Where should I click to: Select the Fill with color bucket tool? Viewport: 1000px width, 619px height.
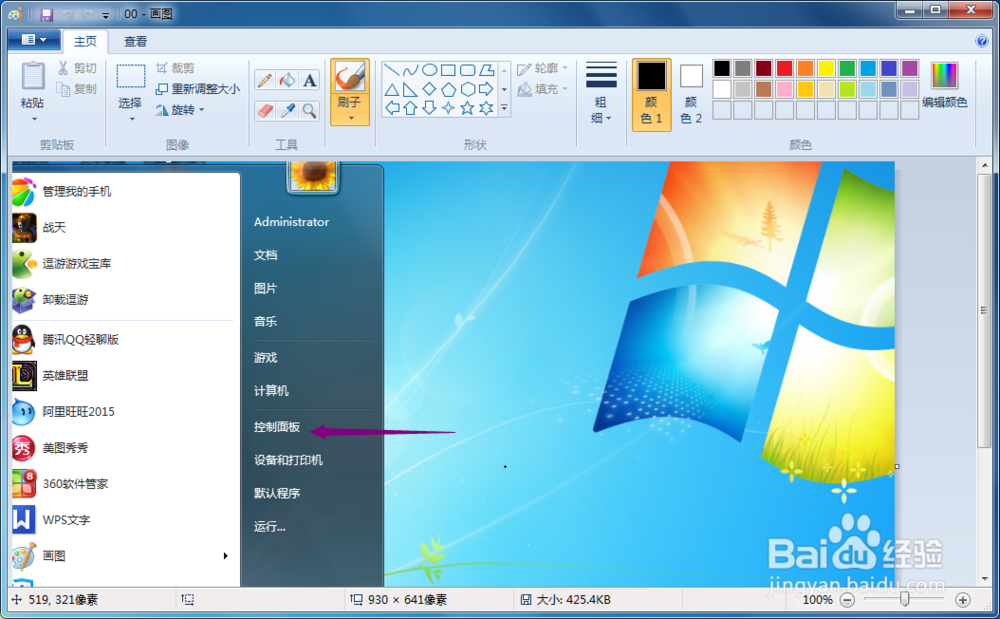pos(287,80)
